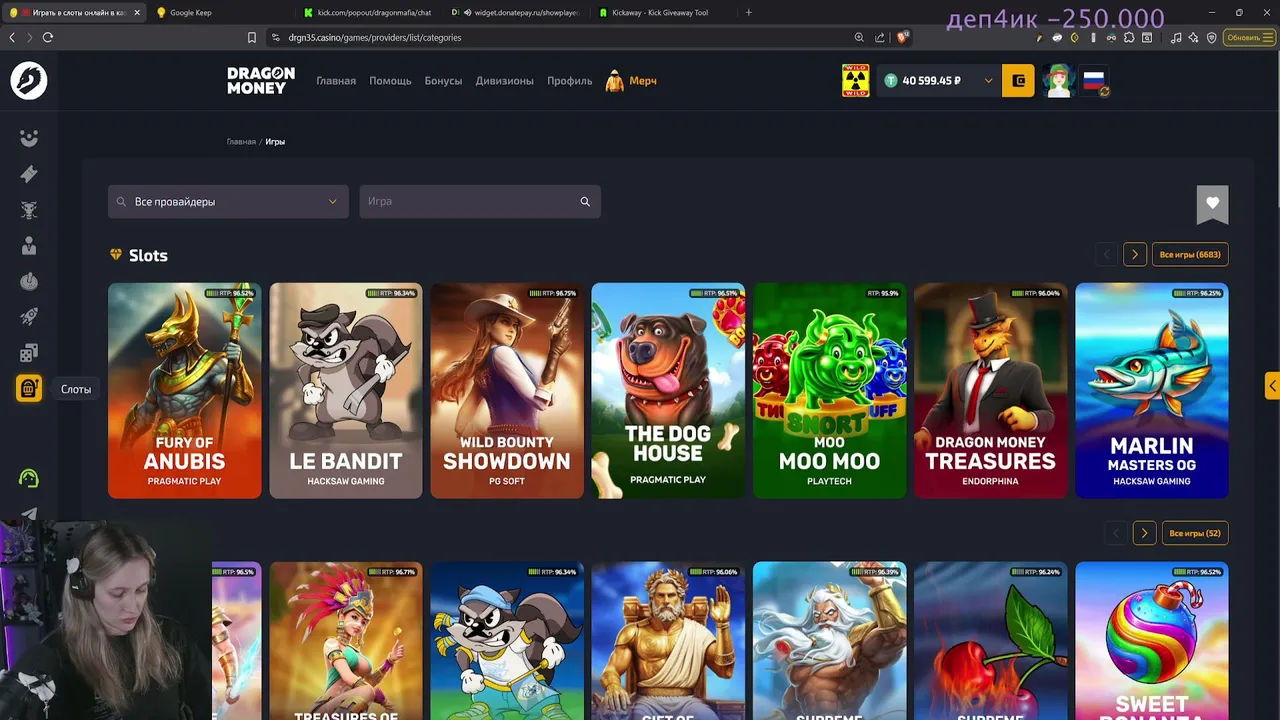This screenshot has width=1280, height=720.
Task: Open the Бонусы navigation item
Action: click(443, 81)
